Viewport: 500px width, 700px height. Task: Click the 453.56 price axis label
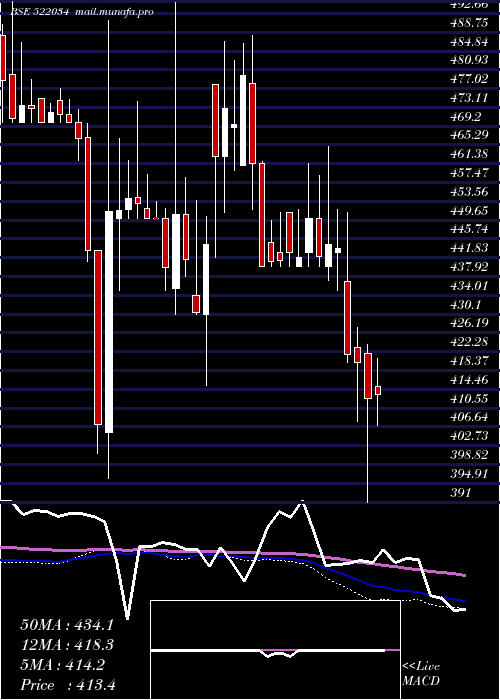click(470, 192)
